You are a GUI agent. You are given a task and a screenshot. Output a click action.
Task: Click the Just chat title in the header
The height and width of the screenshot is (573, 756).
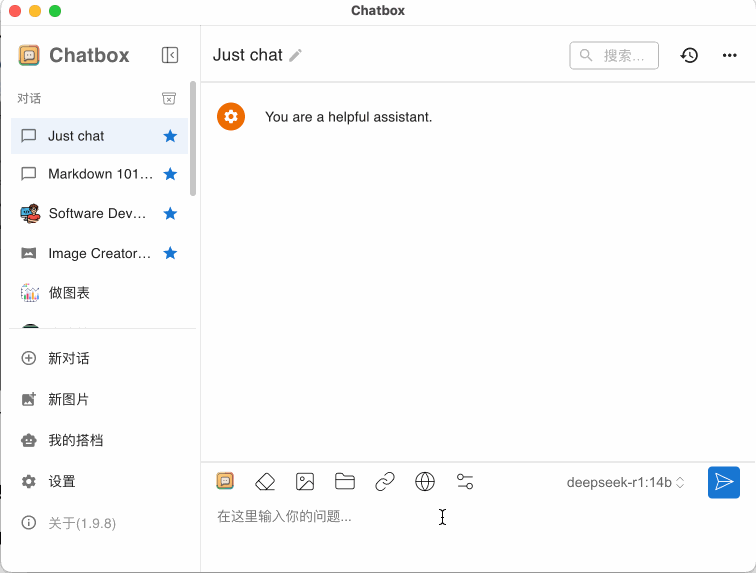(x=248, y=55)
